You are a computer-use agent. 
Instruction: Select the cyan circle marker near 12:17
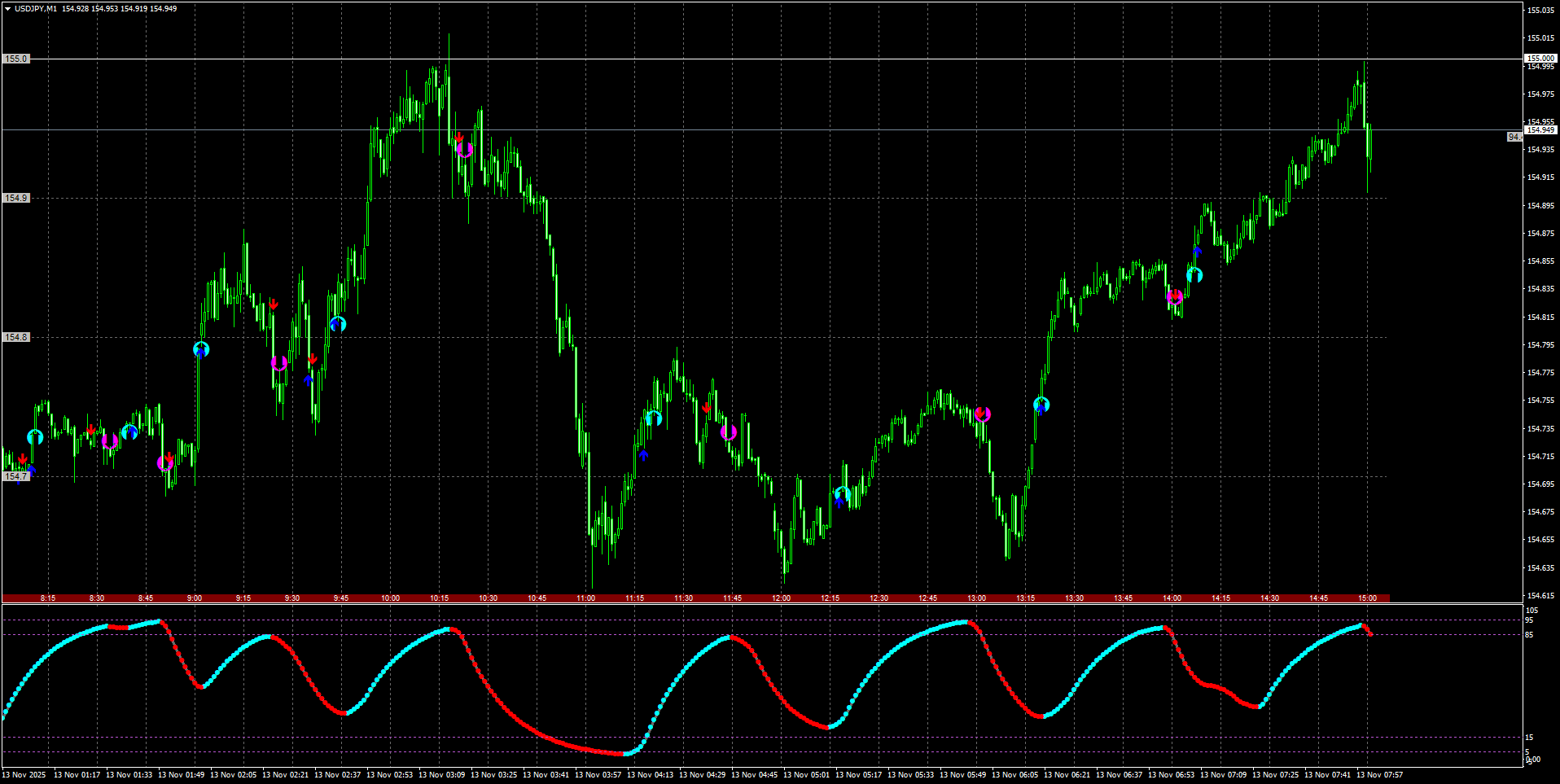click(843, 494)
